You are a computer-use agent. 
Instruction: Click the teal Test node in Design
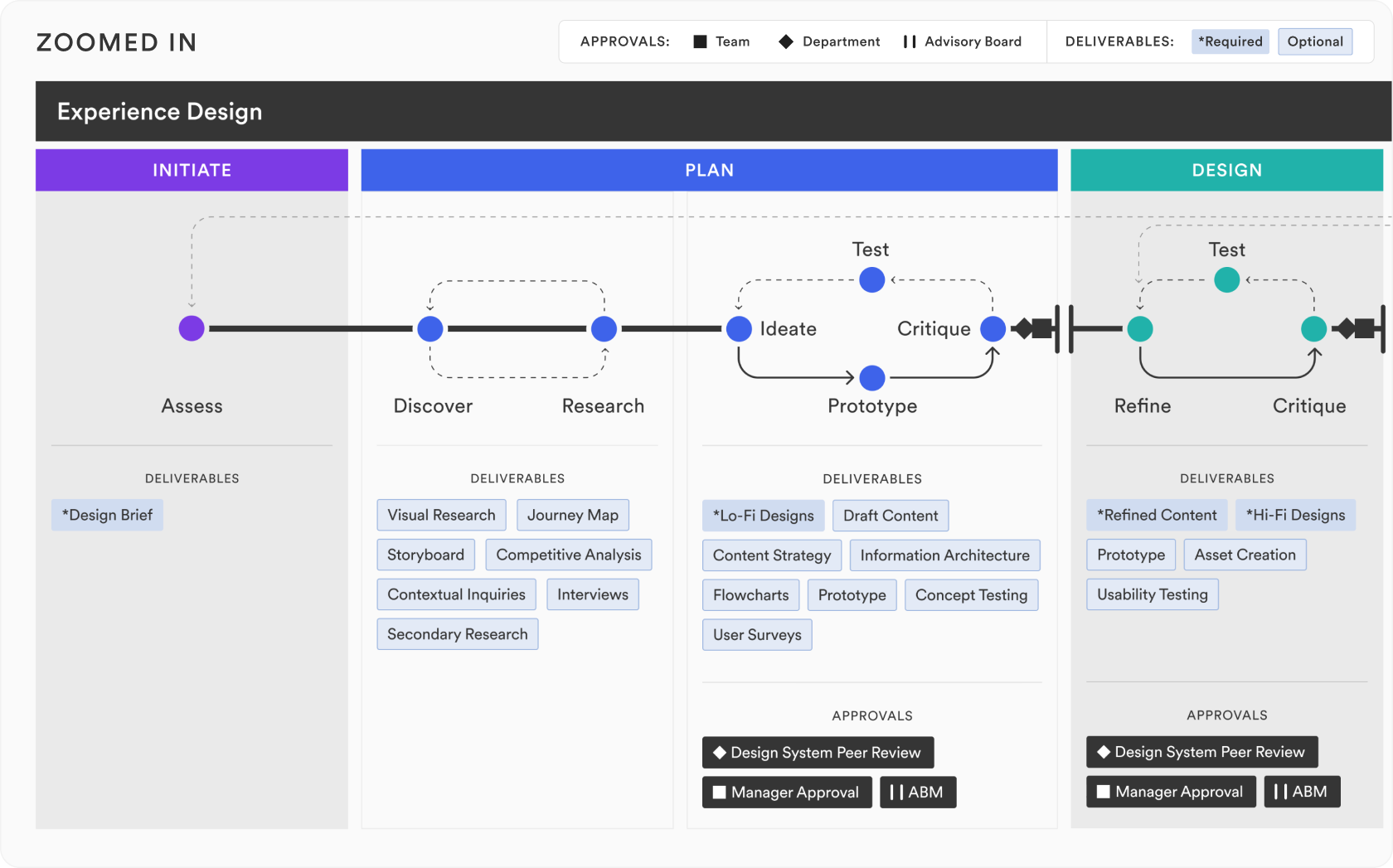1226,280
